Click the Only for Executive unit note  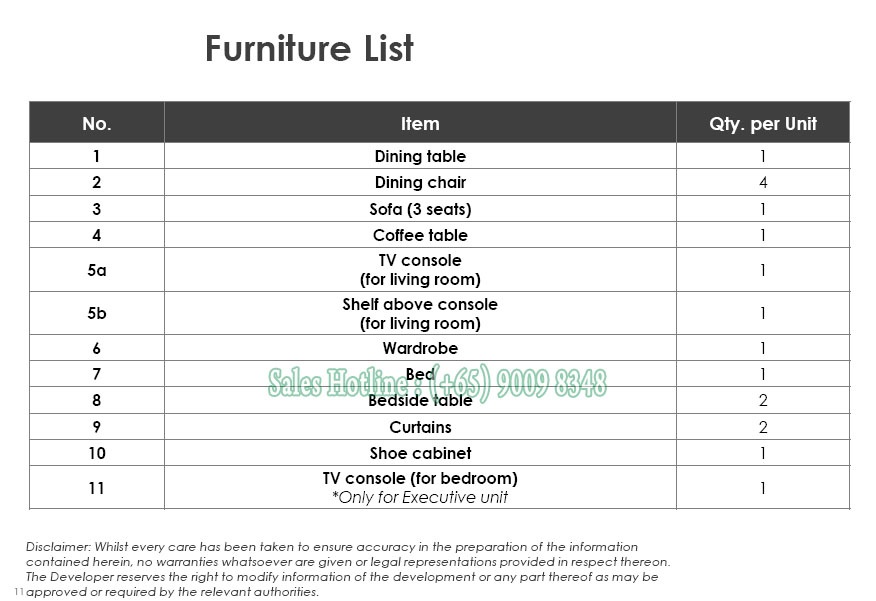point(420,497)
